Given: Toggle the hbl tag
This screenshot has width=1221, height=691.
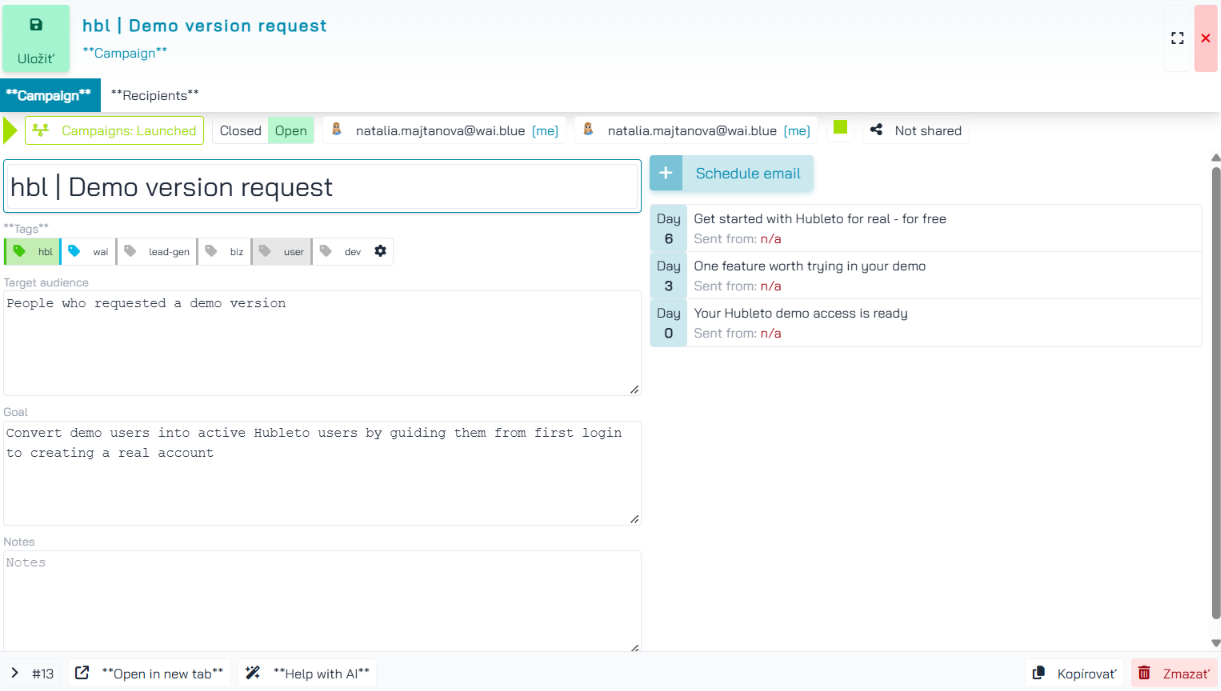Looking at the screenshot, I should click(32, 251).
